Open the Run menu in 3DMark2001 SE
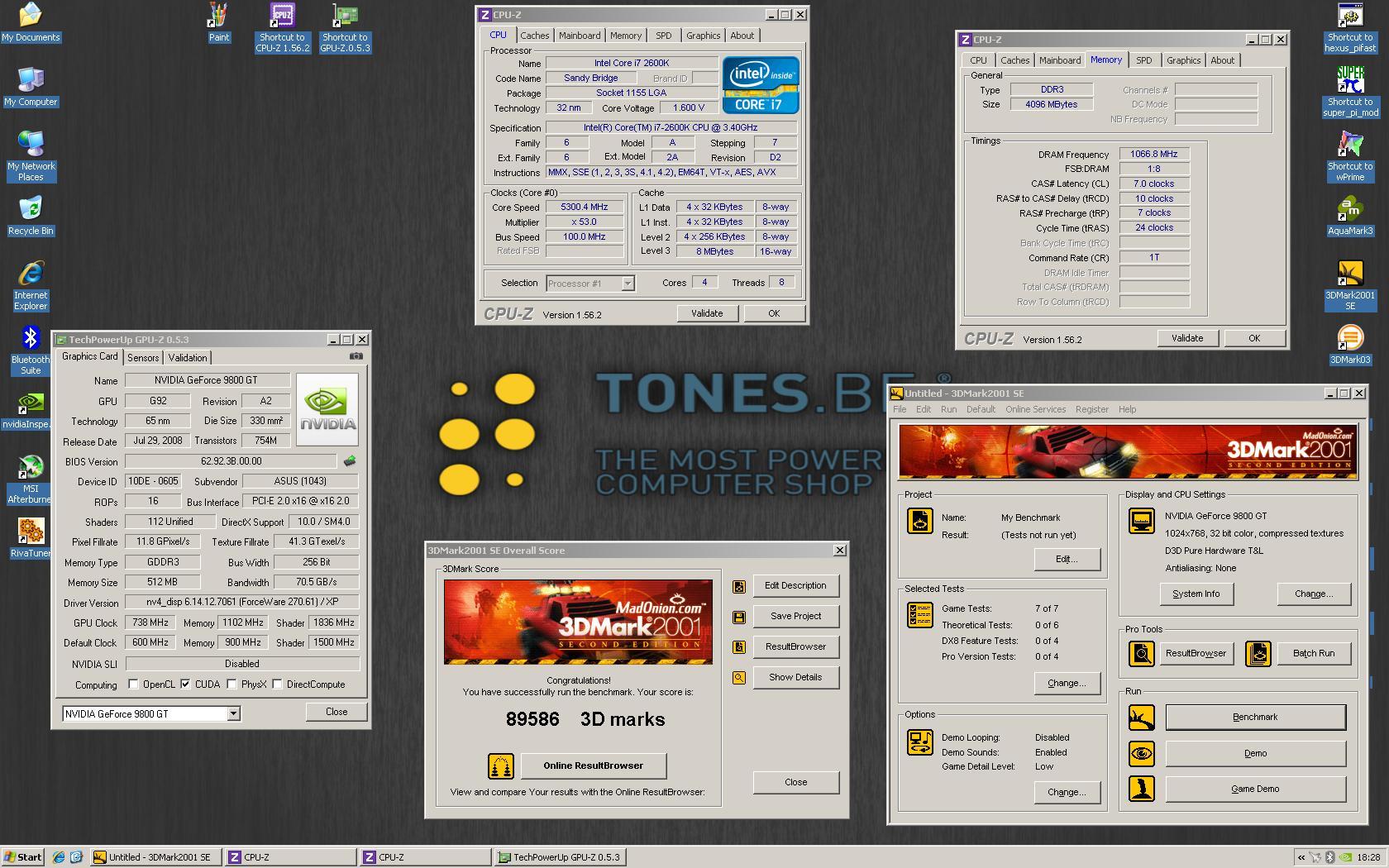The width and height of the screenshot is (1389, 868). (948, 410)
